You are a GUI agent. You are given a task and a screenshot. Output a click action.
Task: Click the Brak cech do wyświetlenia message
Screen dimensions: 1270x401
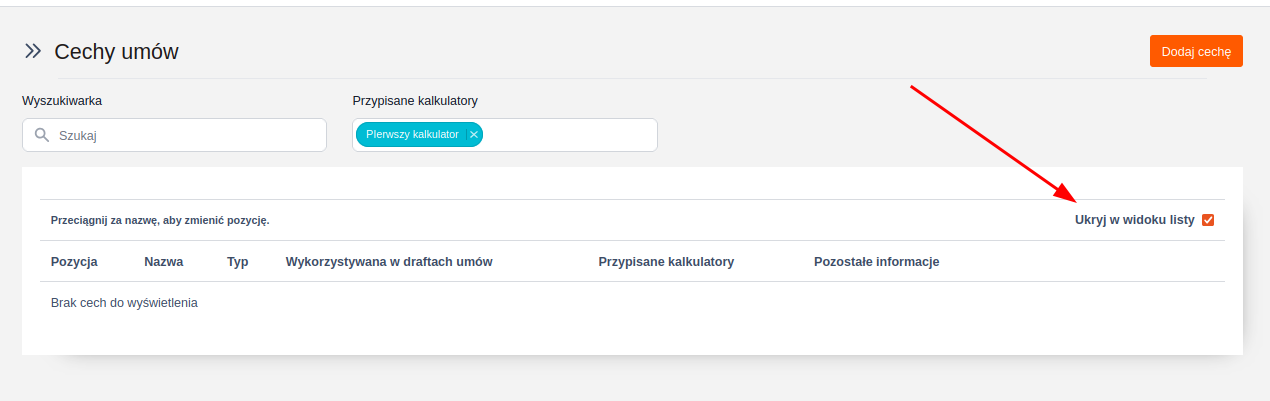pyautogui.click(x=124, y=302)
